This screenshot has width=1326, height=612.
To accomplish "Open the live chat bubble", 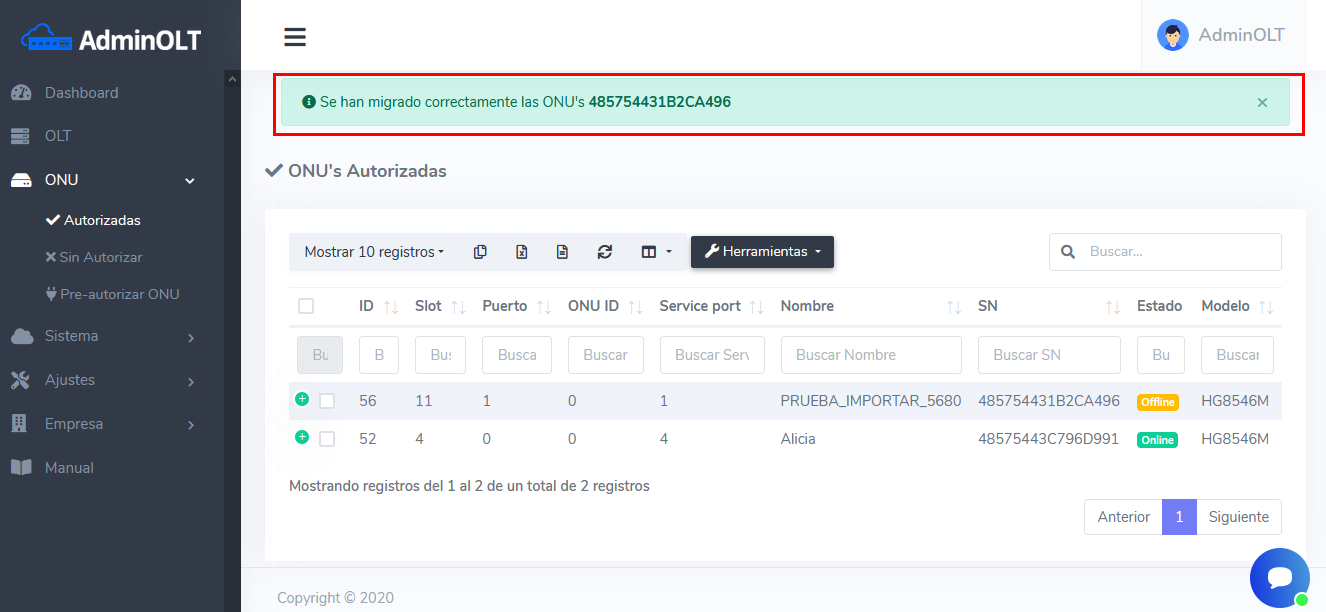I will [x=1279, y=578].
